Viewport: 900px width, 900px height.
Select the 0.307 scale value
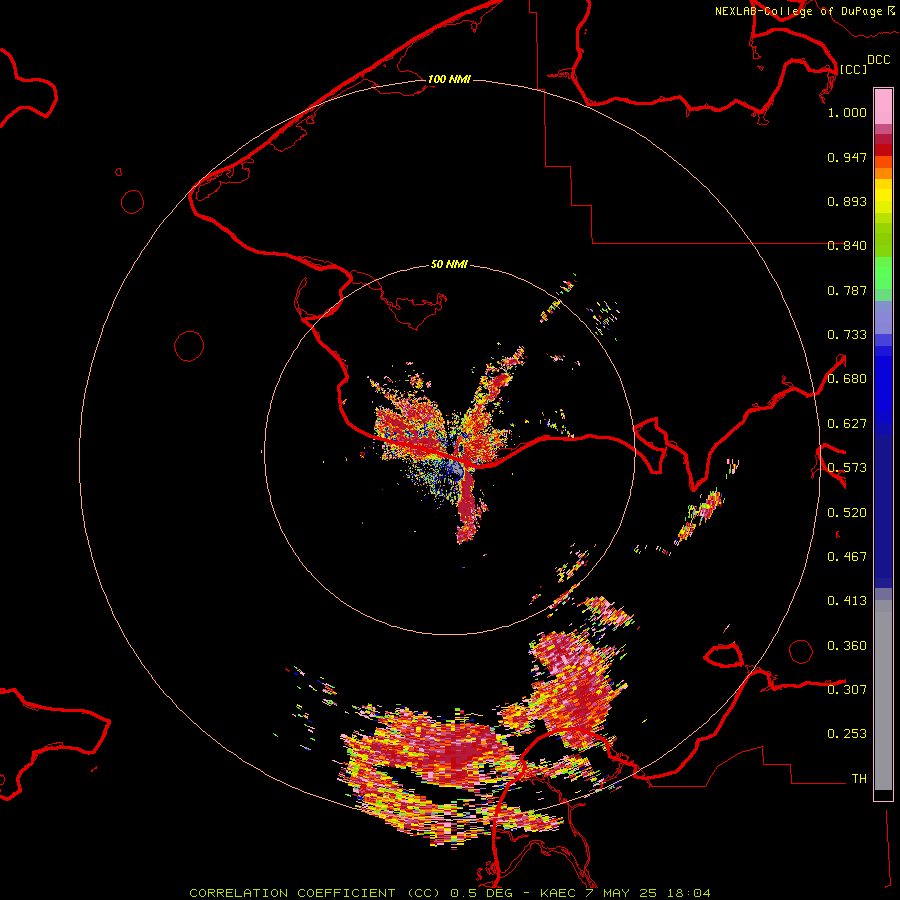tap(847, 689)
